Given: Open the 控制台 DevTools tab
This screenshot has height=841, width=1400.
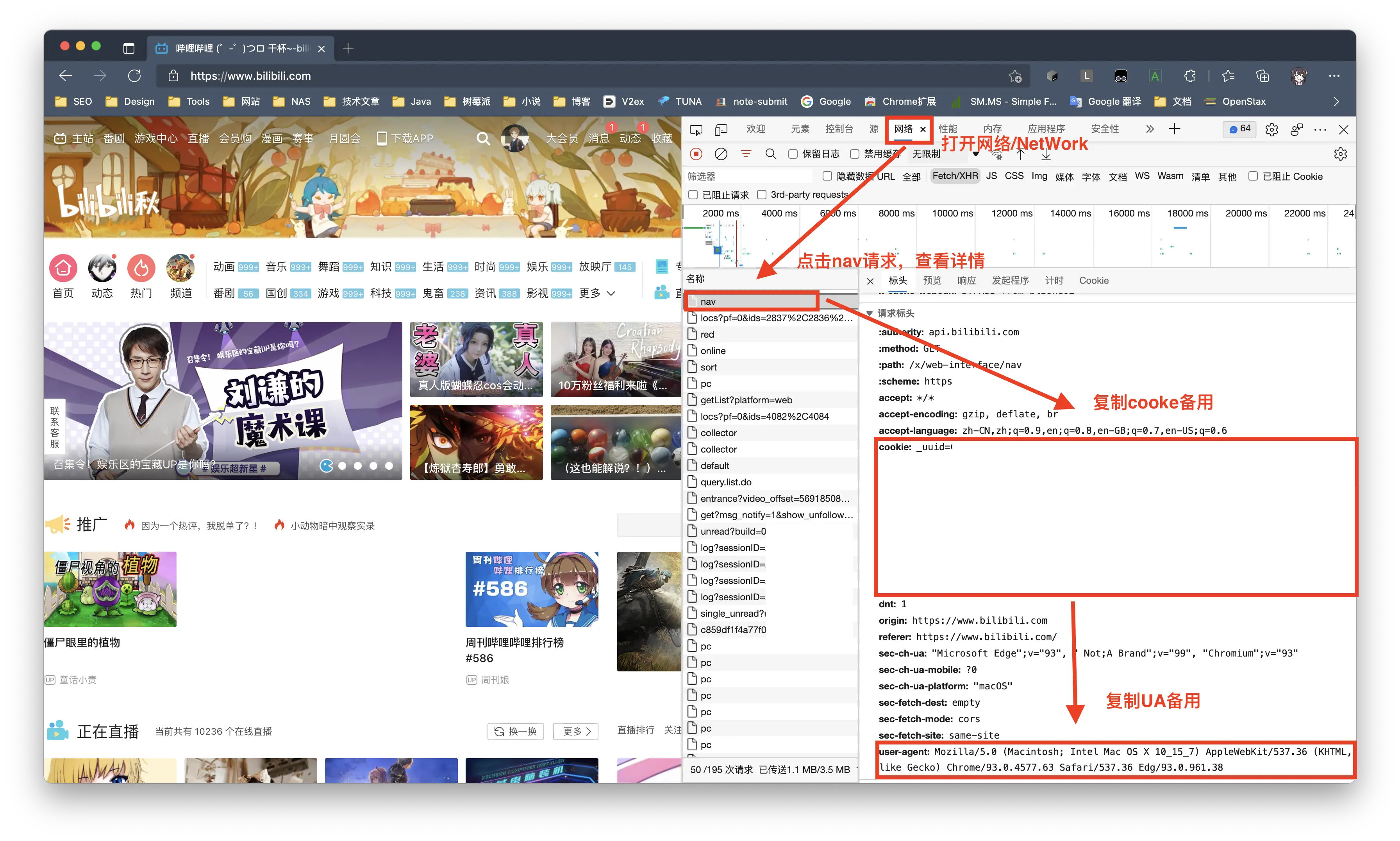Looking at the screenshot, I should [x=839, y=129].
